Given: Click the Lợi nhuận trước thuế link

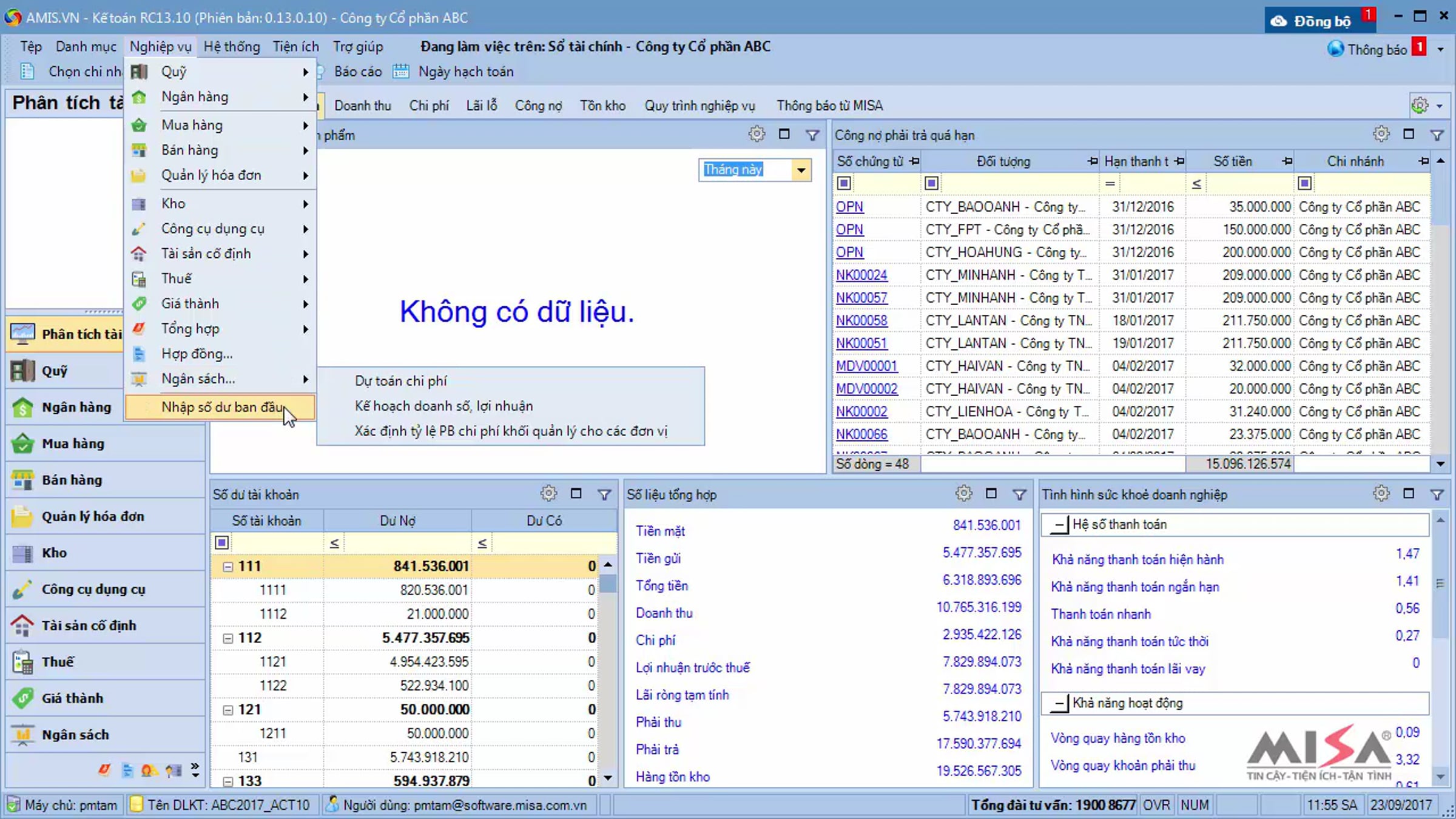Looking at the screenshot, I should coord(693,668).
